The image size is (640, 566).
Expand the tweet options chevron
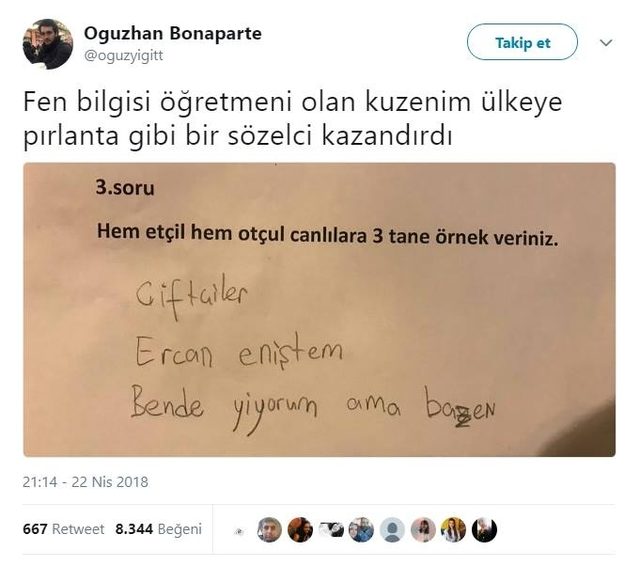pos(606,42)
